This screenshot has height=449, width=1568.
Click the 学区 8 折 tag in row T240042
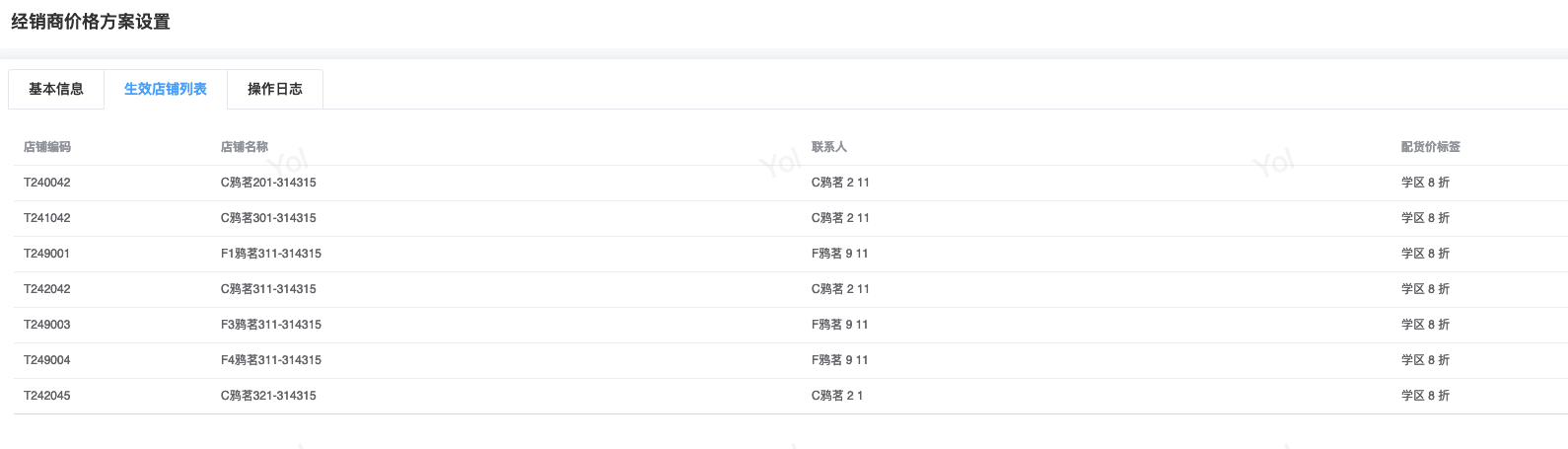[1425, 183]
